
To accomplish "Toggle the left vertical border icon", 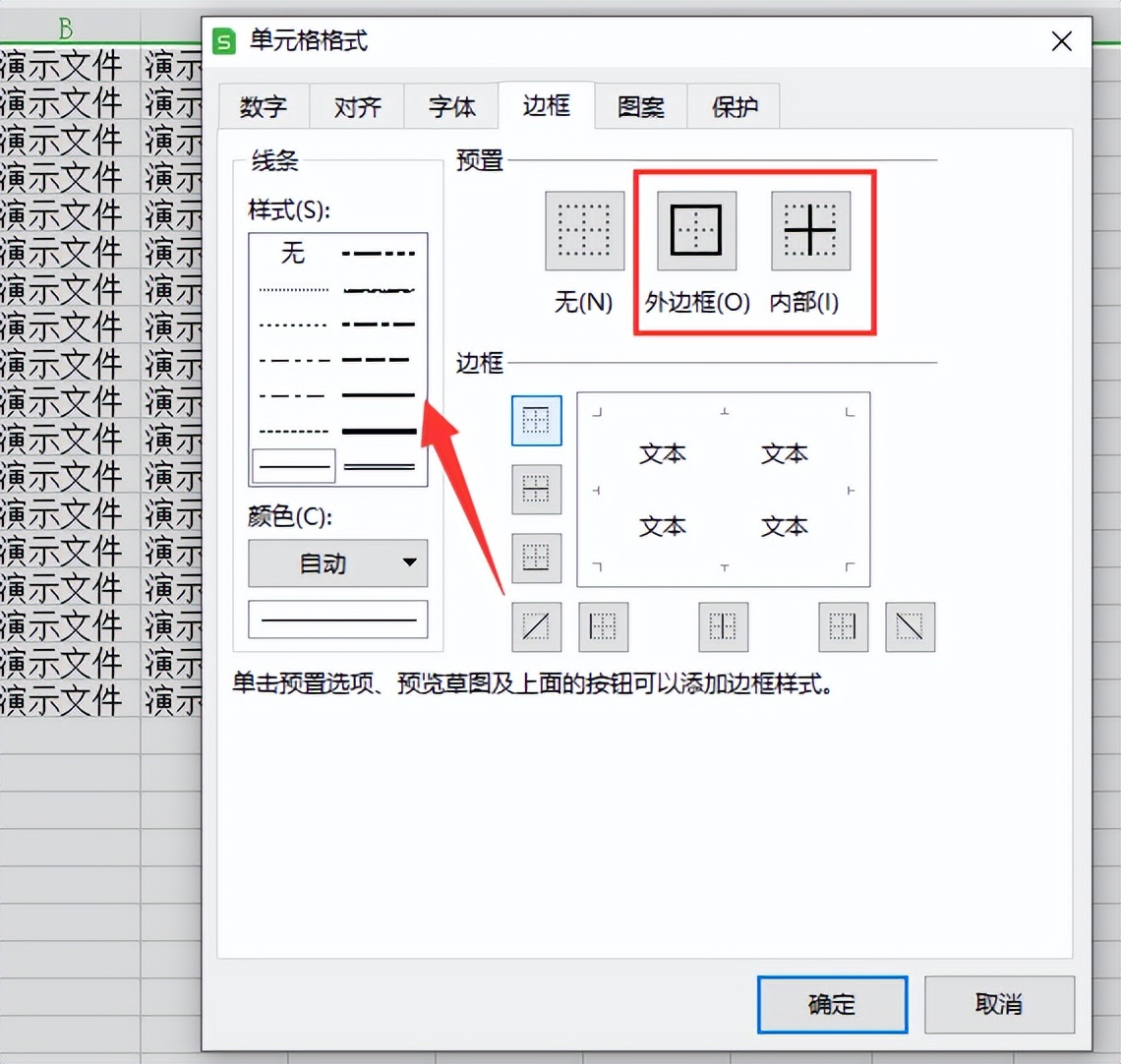I will [x=603, y=626].
